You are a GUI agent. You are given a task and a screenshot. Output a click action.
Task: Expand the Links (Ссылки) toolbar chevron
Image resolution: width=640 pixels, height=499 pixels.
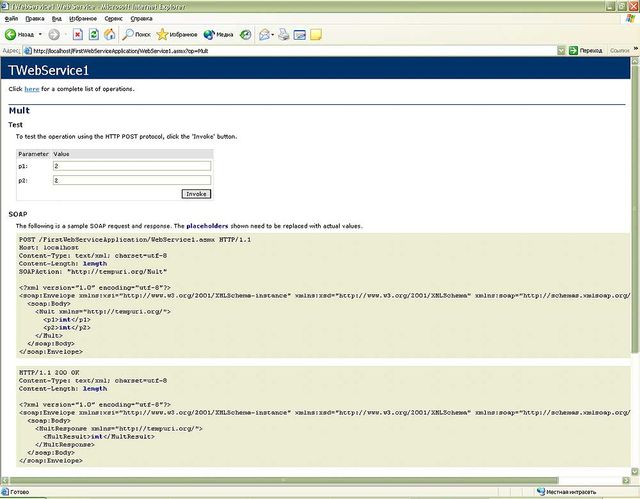point(636,49)
